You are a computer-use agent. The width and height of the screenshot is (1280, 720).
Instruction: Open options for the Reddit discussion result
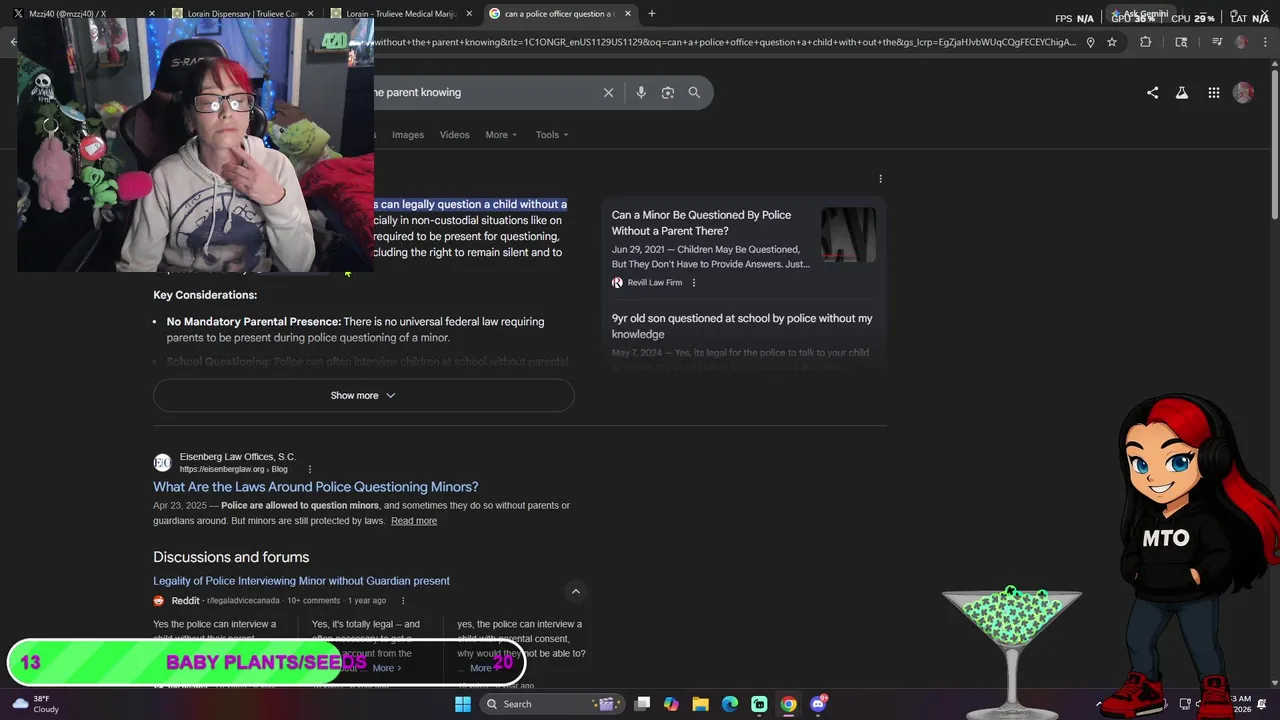click(403, 601)
